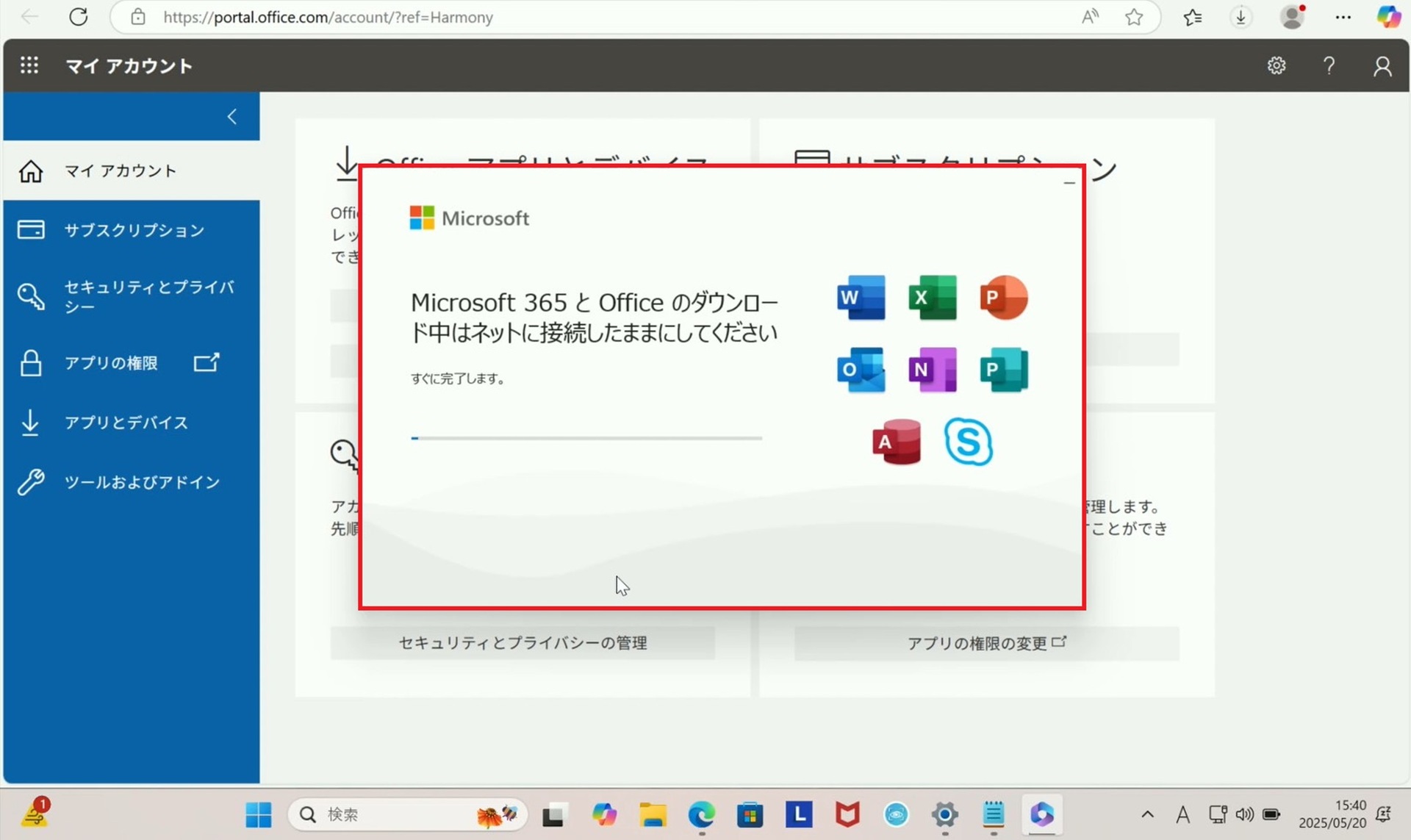This screenshot has height=840, width=1411.
Task: Open the Windows Start menu
Action: pyautogui.click(x=259, y=814)
